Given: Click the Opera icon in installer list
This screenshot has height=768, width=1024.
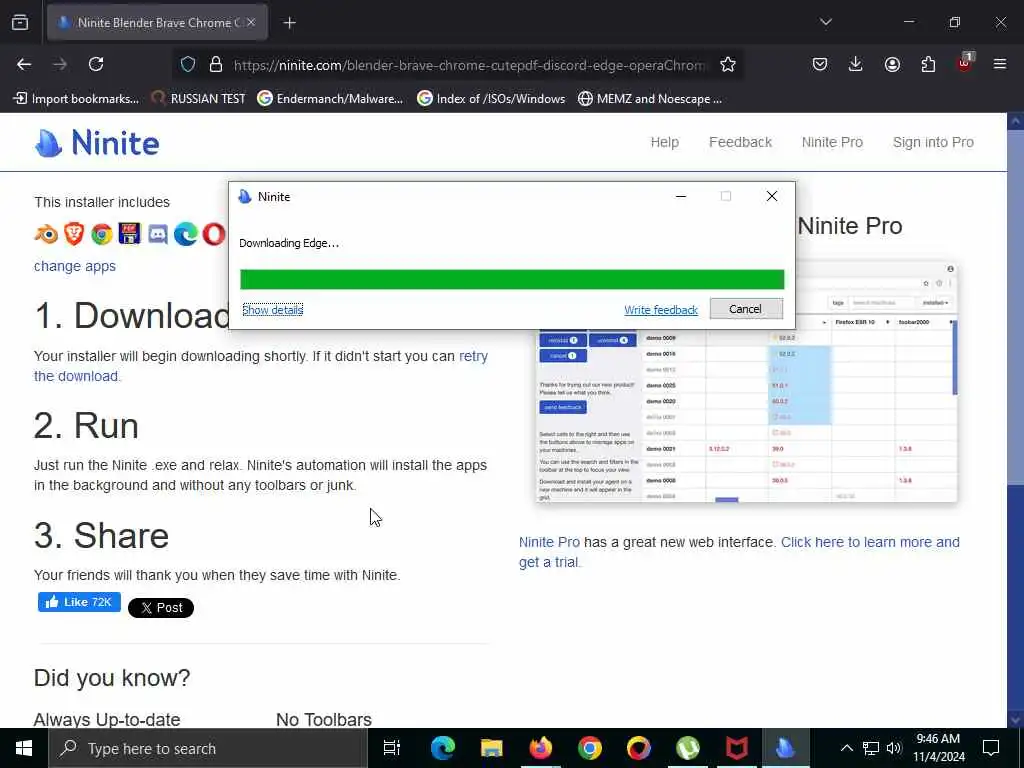Looking at the screenshot, I should 214,234.
